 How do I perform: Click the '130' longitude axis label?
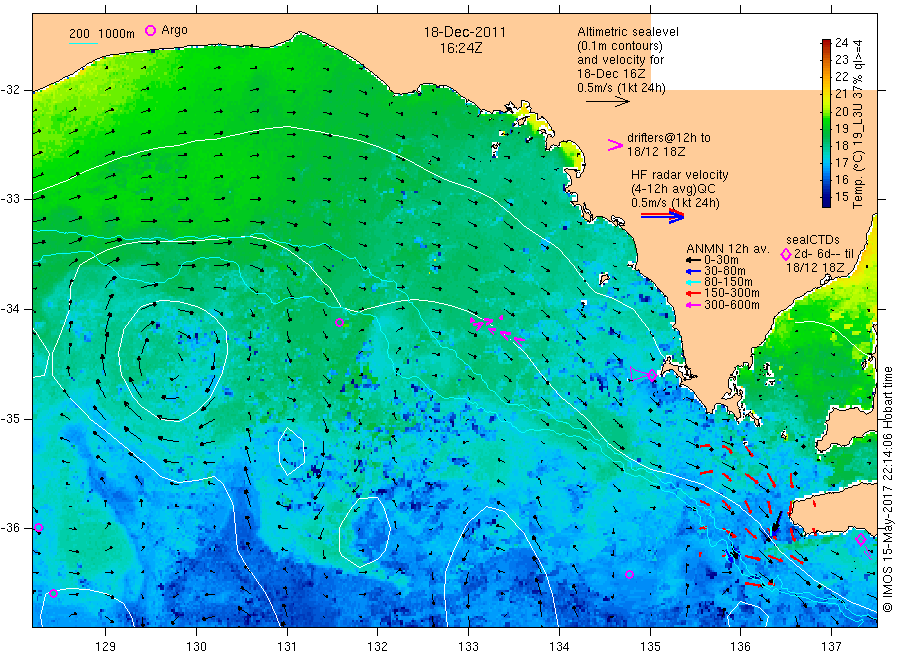pos(196,647)
